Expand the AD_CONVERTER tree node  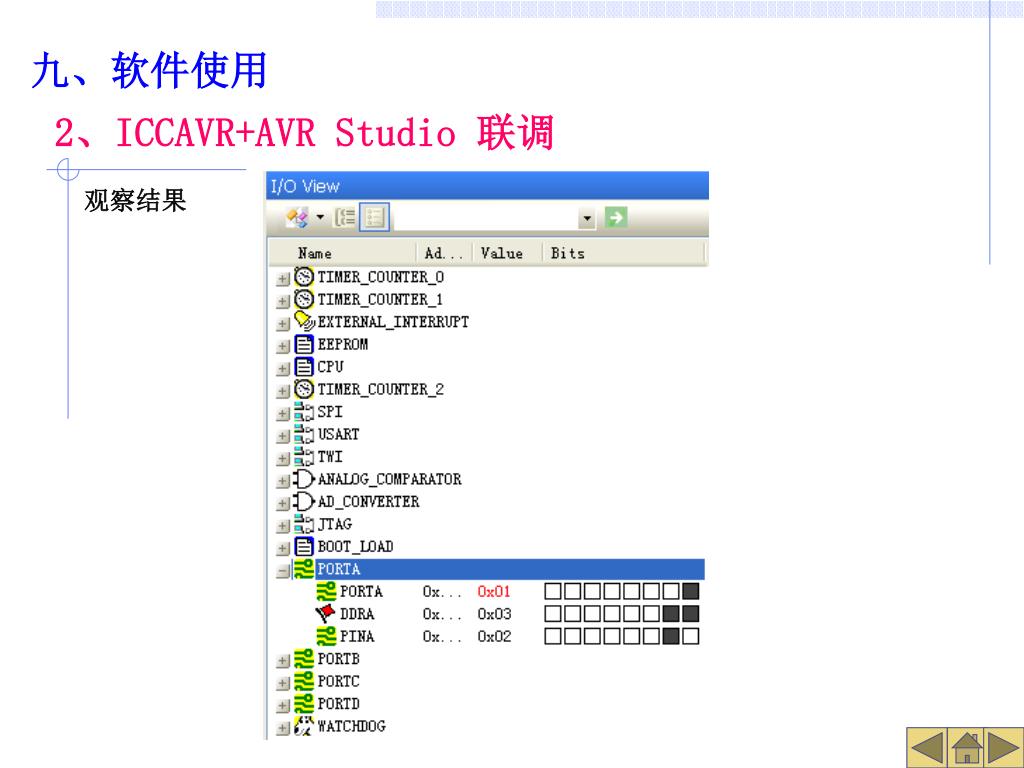click(282, 504)
